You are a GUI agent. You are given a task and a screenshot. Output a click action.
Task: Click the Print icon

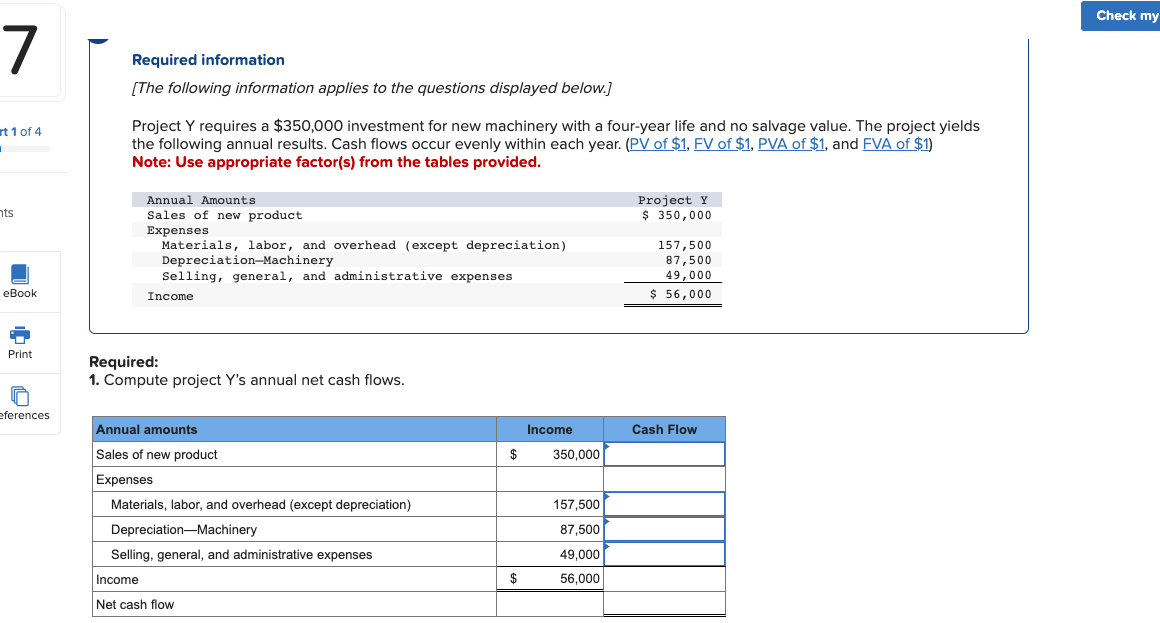20,334
